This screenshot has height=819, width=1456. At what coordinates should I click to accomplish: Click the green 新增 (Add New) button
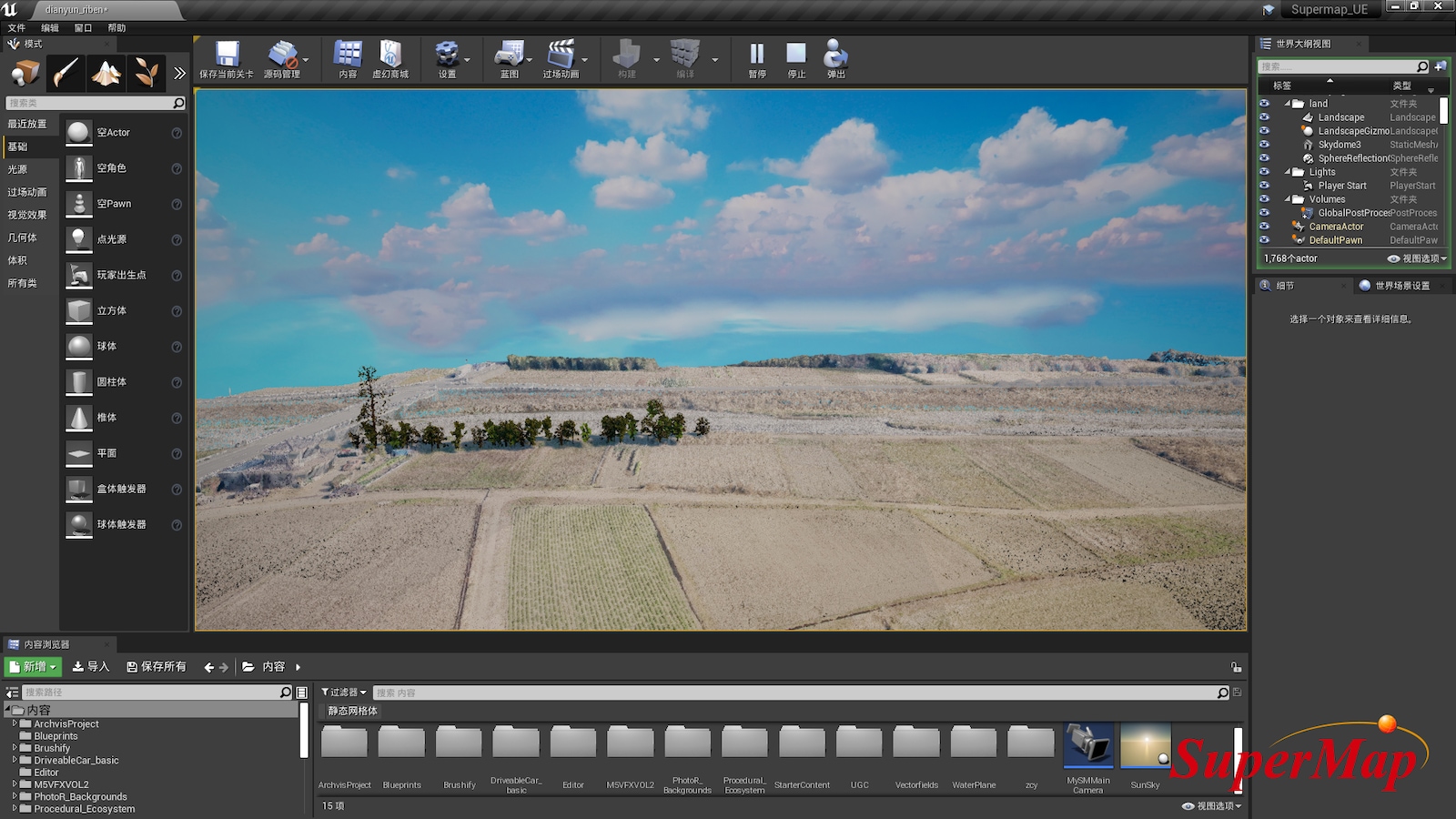(x=34, y=667)
